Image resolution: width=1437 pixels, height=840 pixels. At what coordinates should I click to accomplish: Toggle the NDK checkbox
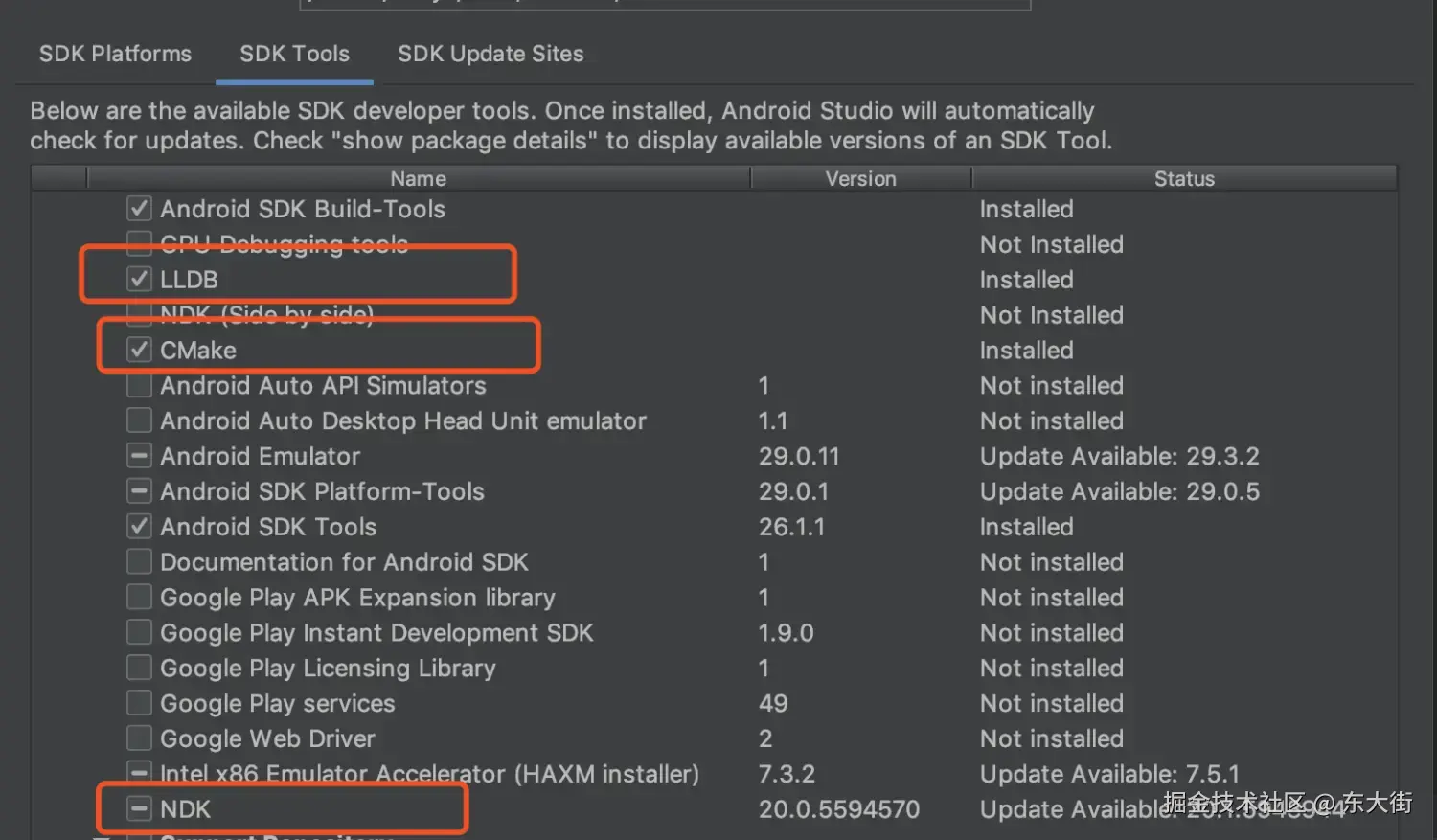tap(140, 809)
